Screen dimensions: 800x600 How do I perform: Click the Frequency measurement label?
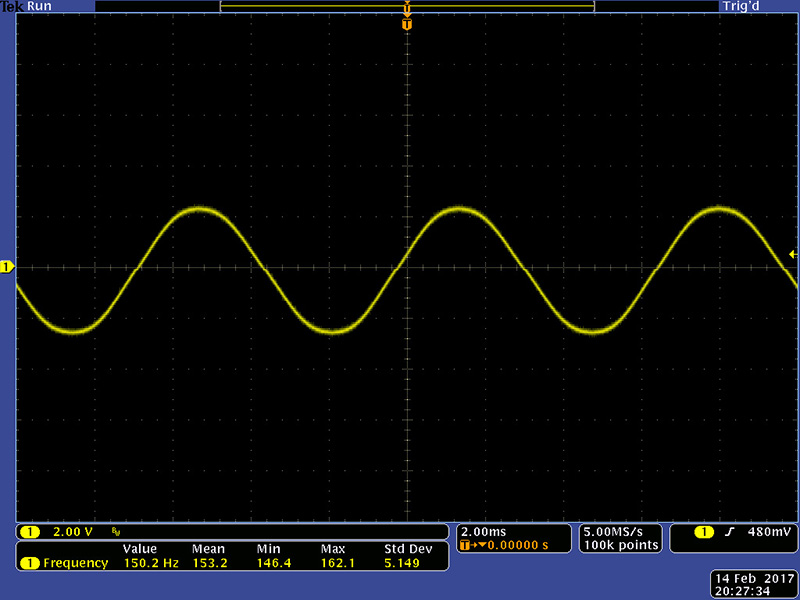[75, 563]
